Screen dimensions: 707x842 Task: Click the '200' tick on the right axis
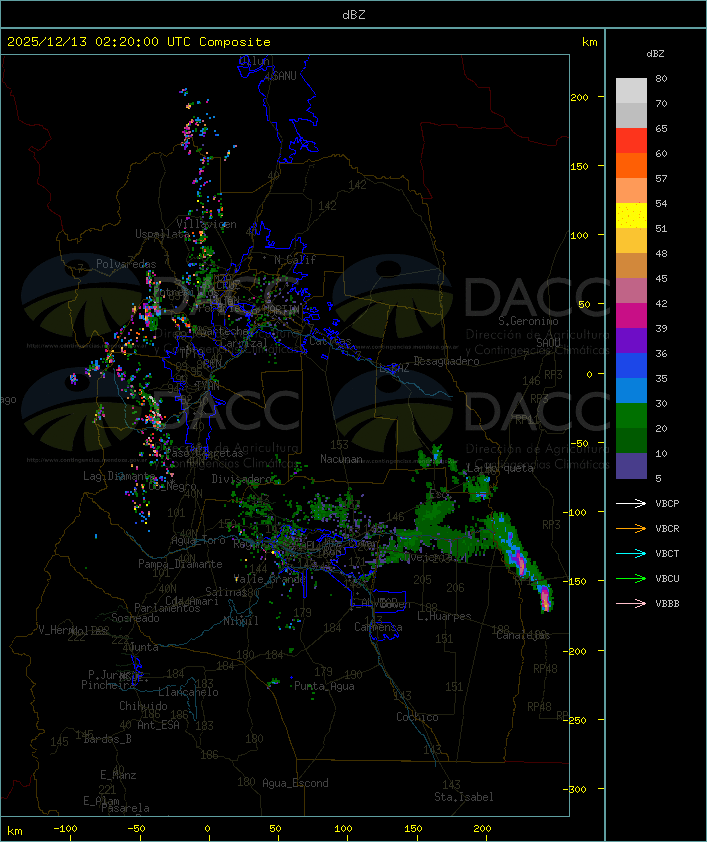point(579,97)
